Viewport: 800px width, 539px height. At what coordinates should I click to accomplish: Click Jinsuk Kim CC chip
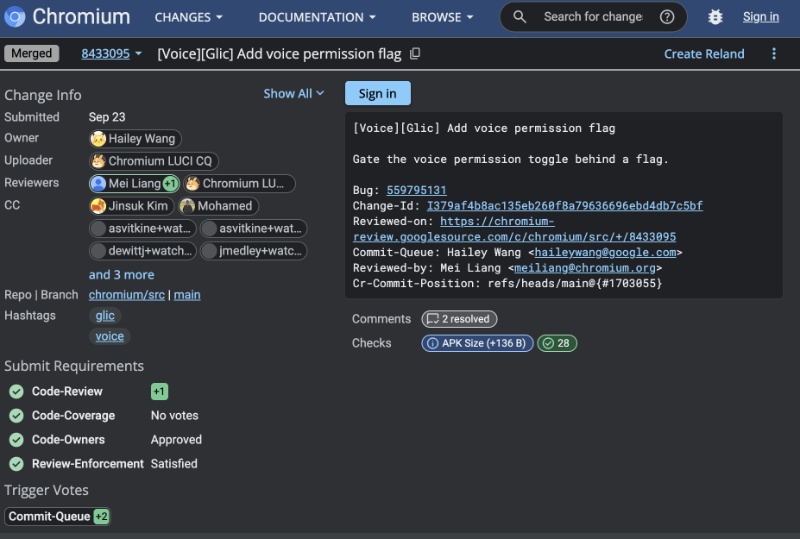[132, 206]
